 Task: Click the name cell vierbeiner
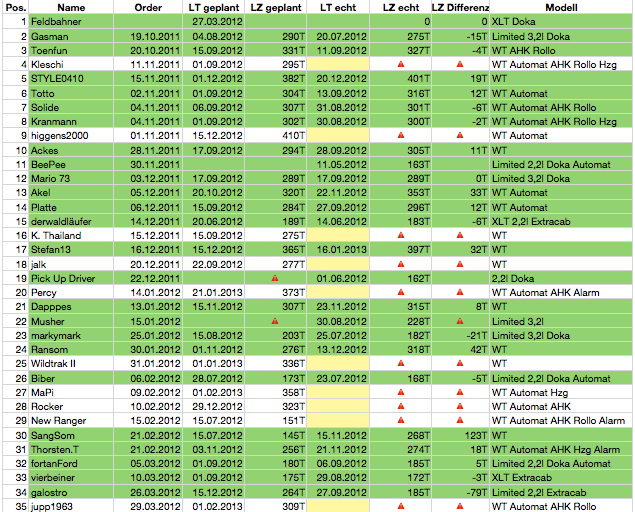click(71, 477)
